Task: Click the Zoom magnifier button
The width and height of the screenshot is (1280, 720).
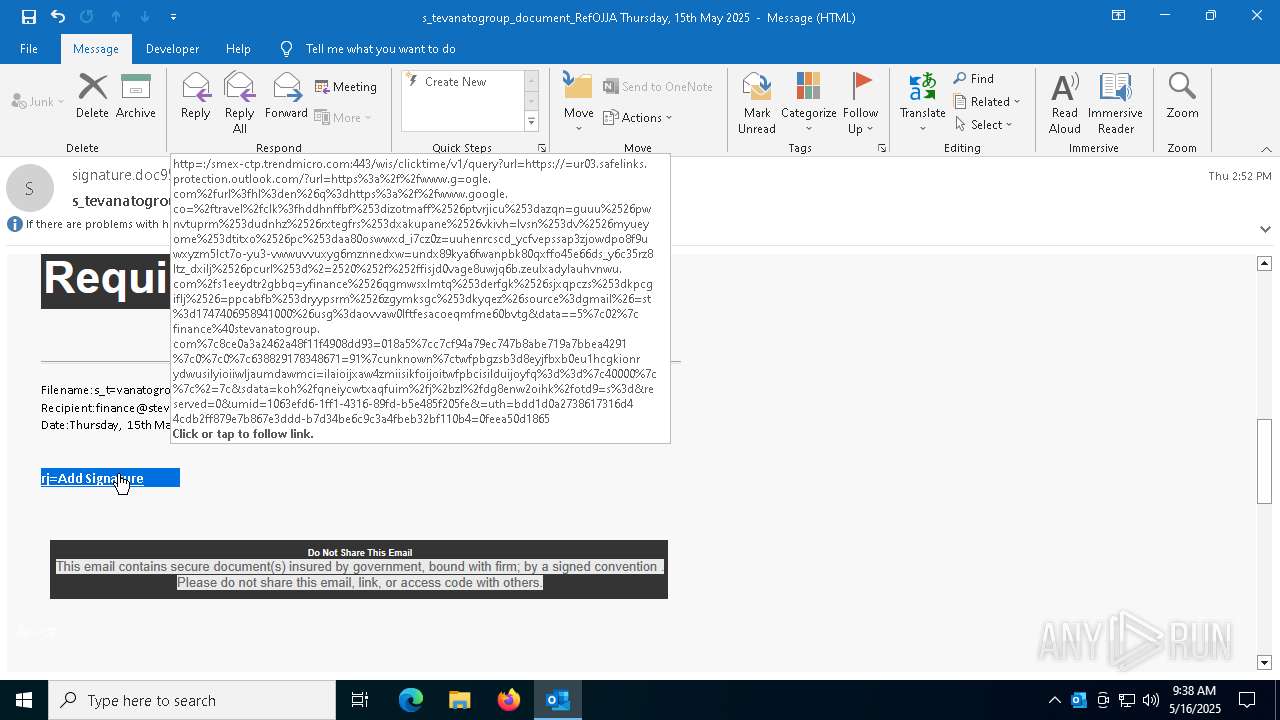Action: pos(1182,97)
